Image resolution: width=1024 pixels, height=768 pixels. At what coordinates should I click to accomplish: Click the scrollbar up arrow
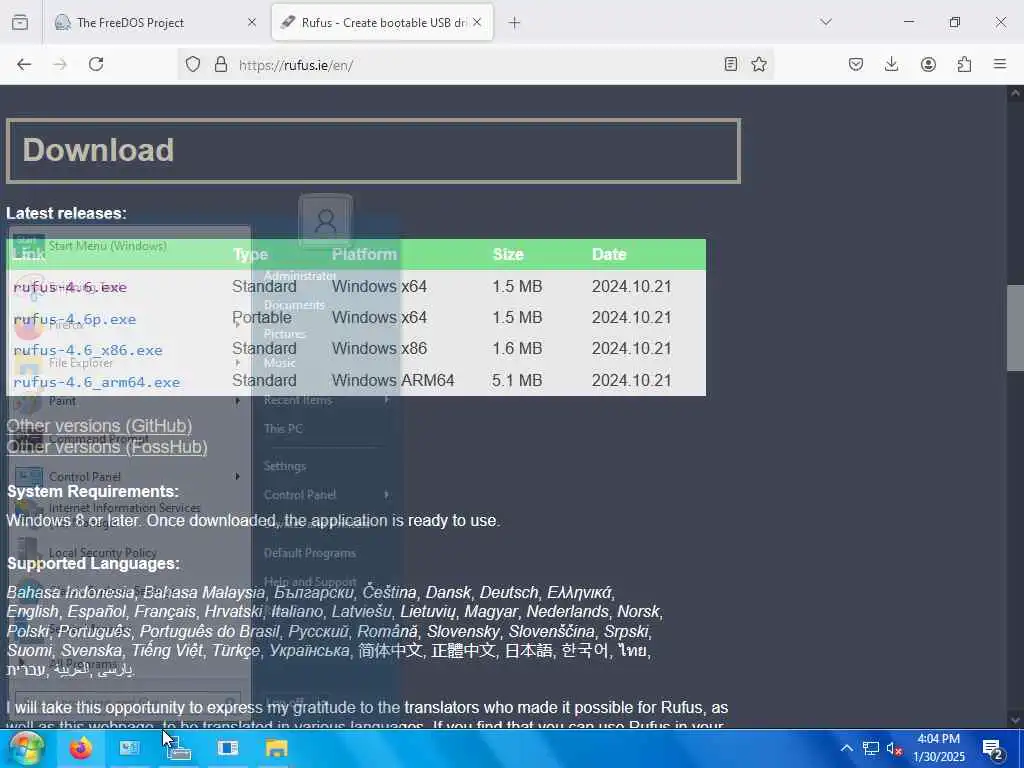coord(1016,93)
